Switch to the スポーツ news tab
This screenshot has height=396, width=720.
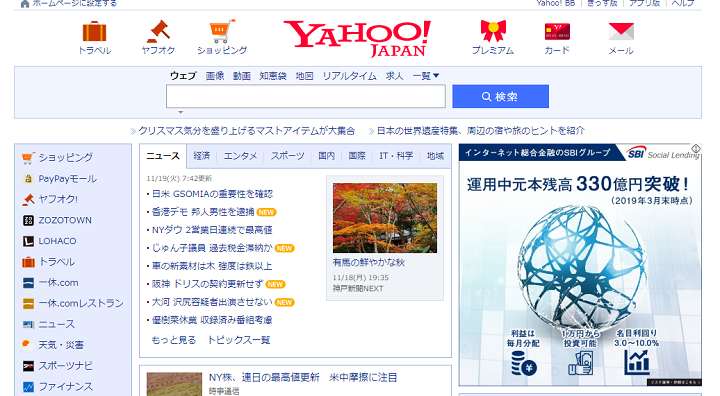tap(287, 156)
